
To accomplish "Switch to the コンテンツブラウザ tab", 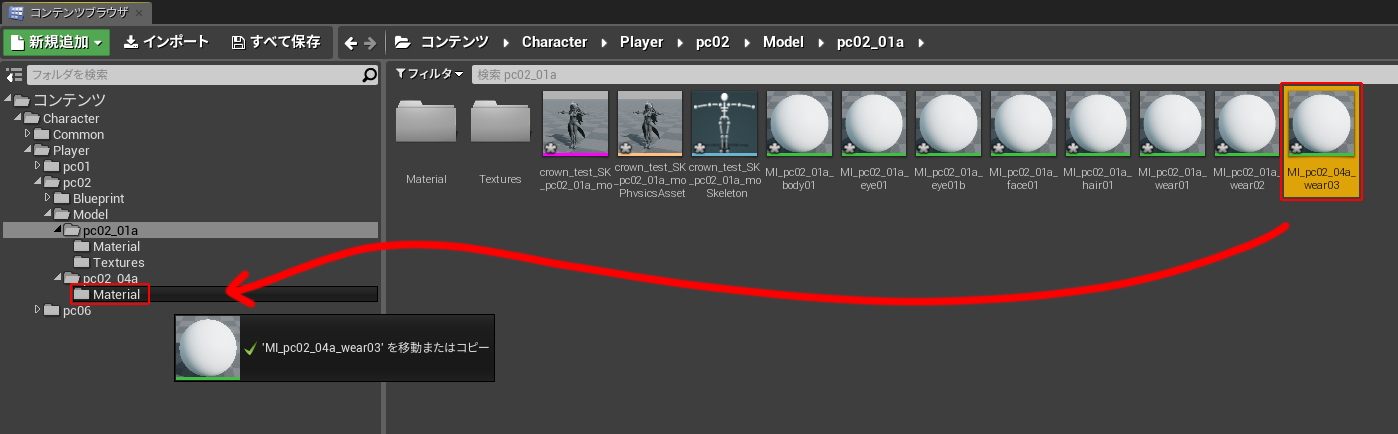I will [77, 12].
